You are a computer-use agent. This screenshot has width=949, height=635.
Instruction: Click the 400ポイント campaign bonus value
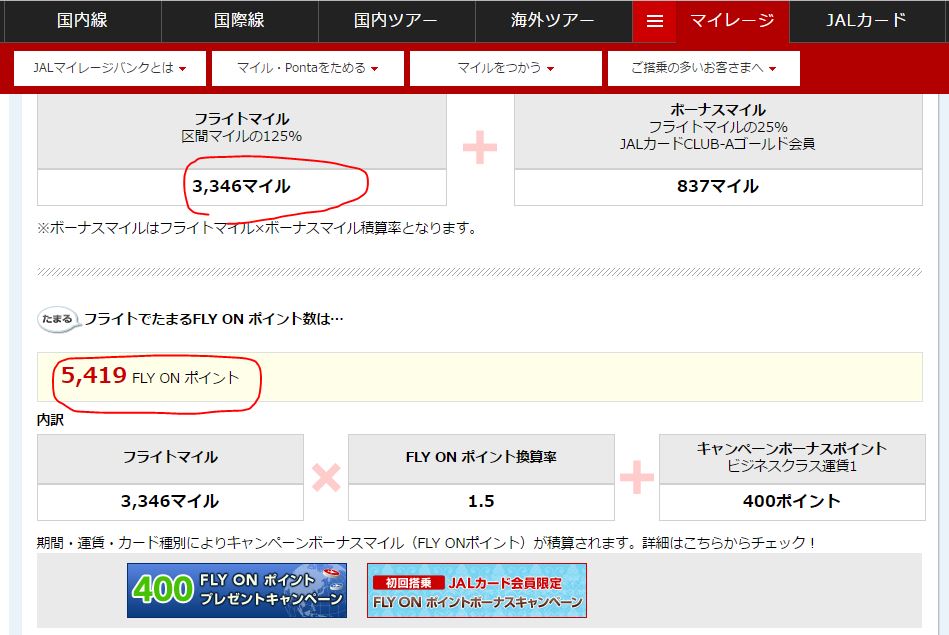[x=792, y=501]
